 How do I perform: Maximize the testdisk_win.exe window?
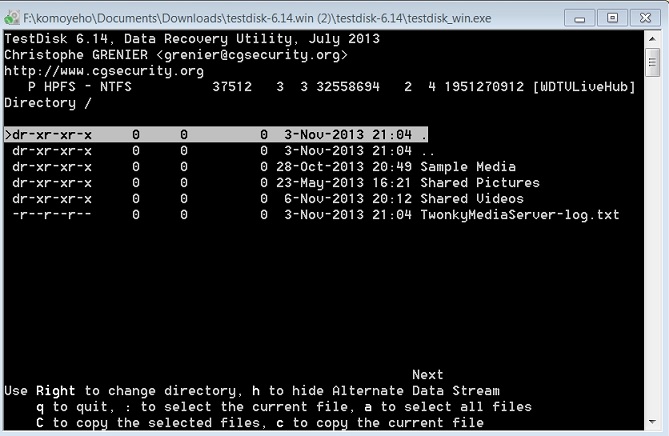click(612, 18)
